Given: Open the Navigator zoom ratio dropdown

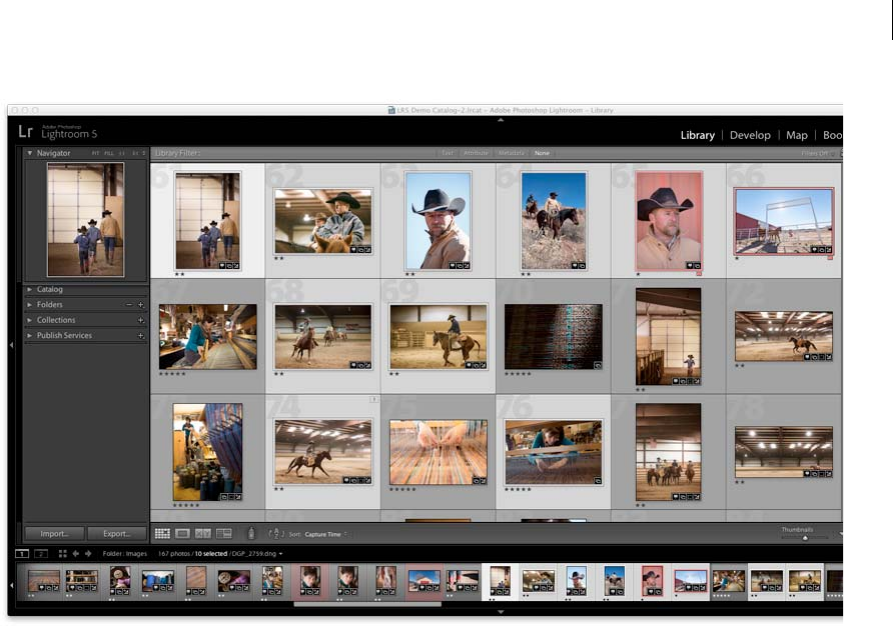Looking at the screenshot, I should (x=144, y=153).
